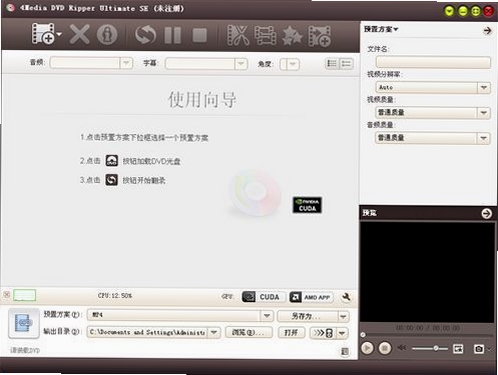Open the Save As button dropdown arrow
The image size is (498, 375).
pos(343,317)
